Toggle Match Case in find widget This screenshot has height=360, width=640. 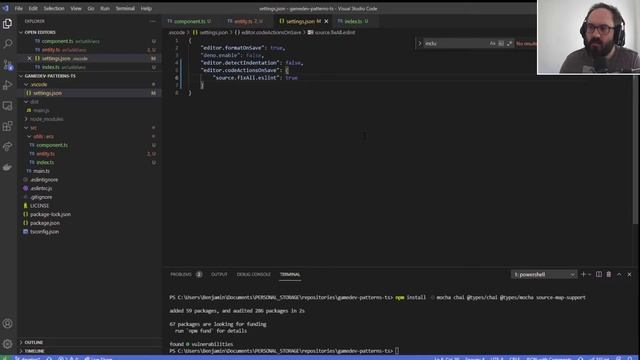pos(493,43)
